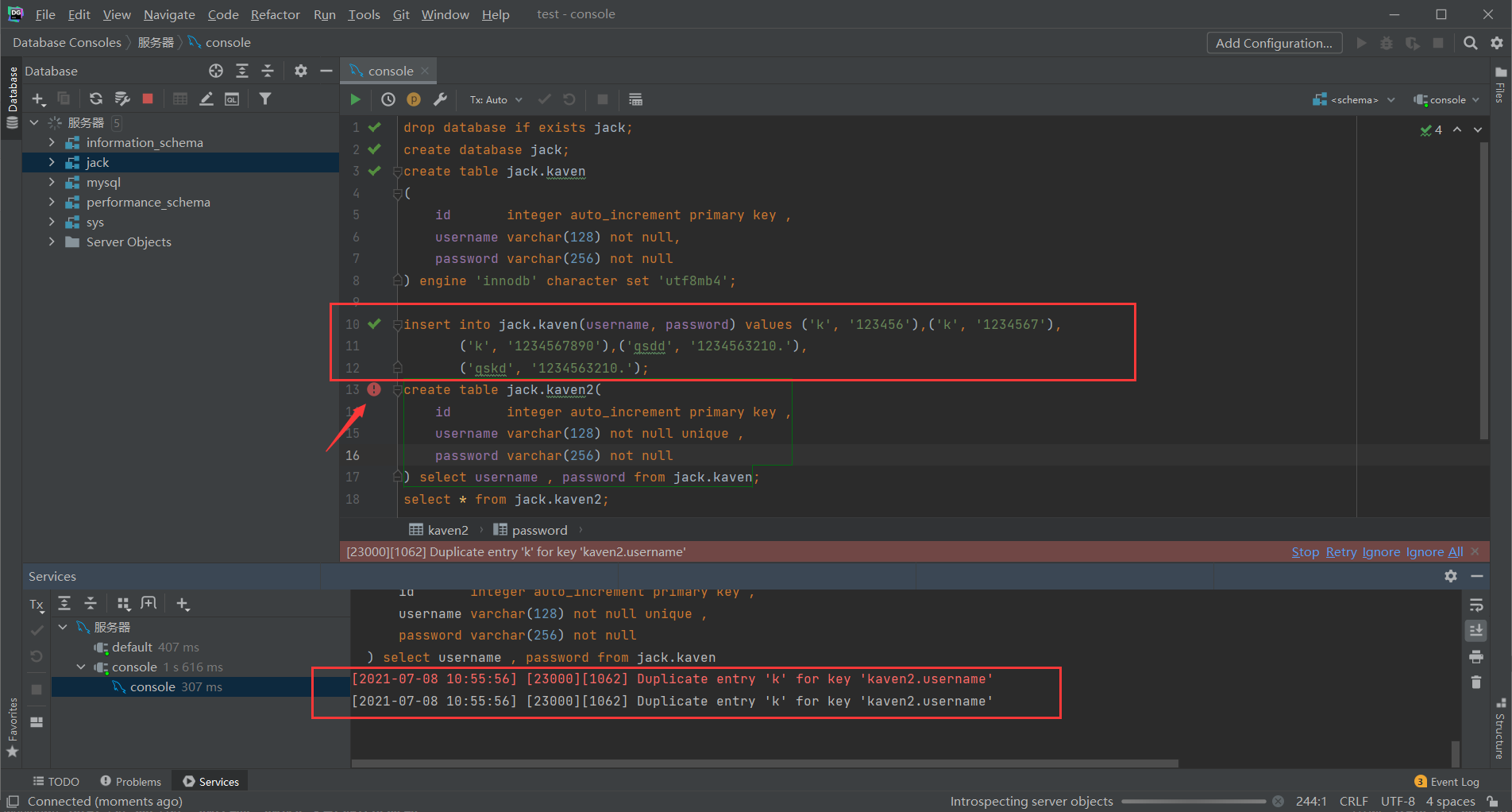Viewport: 1512px width, 812px height.
Task: Open the <schema> selector dropdown
Action: (1354, 99)
